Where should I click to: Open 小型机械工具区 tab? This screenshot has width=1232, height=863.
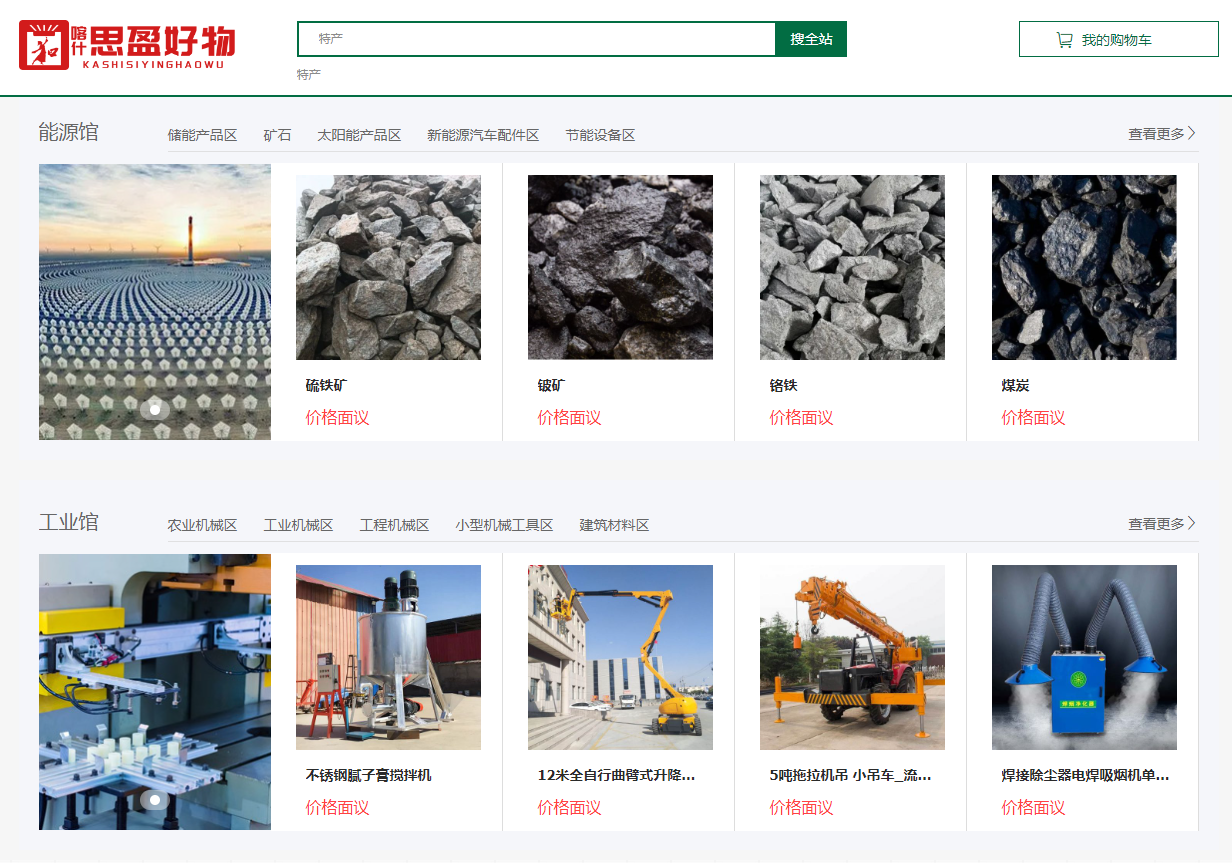point(504,525)
